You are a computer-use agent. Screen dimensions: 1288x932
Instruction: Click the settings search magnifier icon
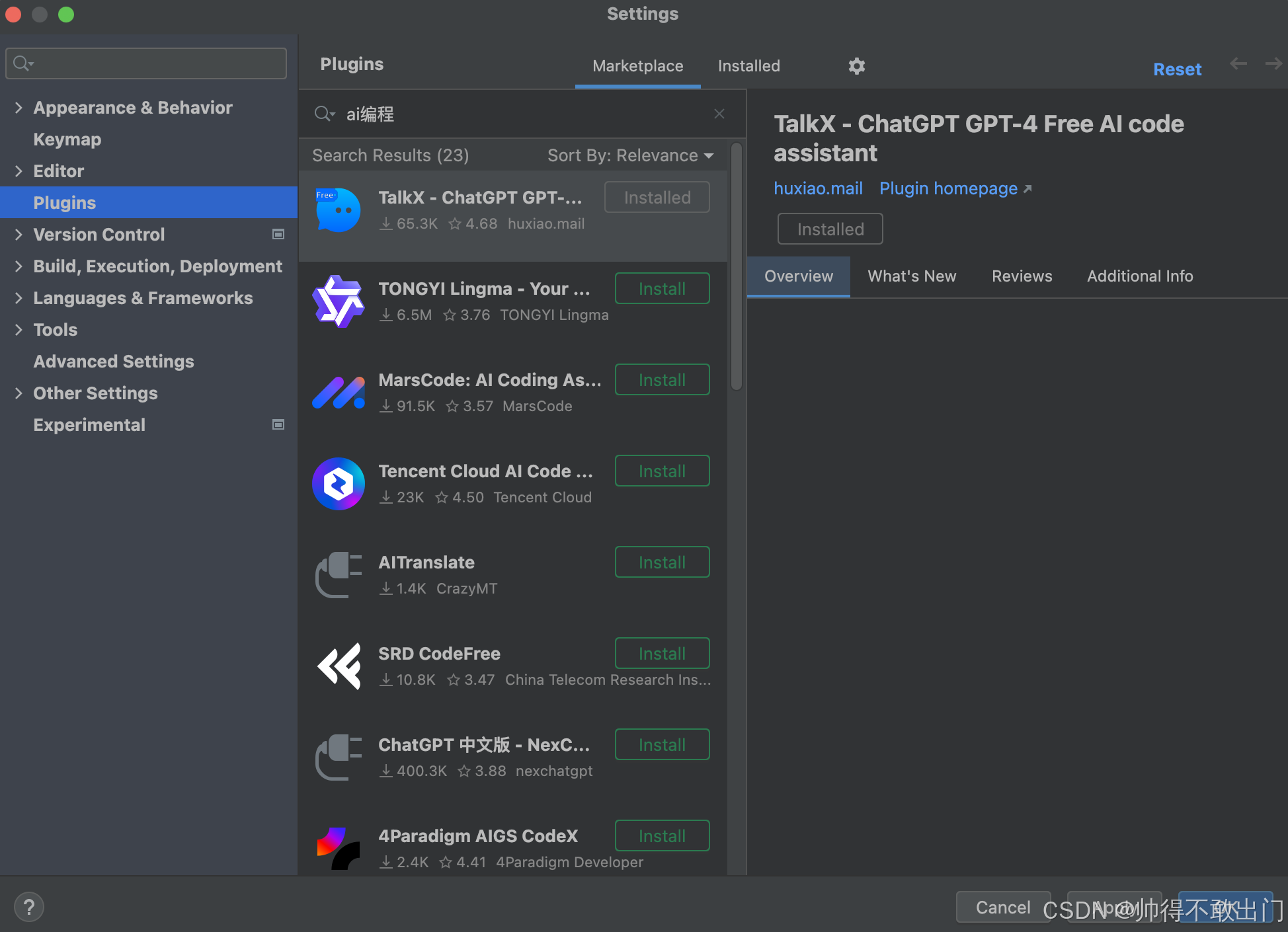pyautogui.click(x=23, y=63)
